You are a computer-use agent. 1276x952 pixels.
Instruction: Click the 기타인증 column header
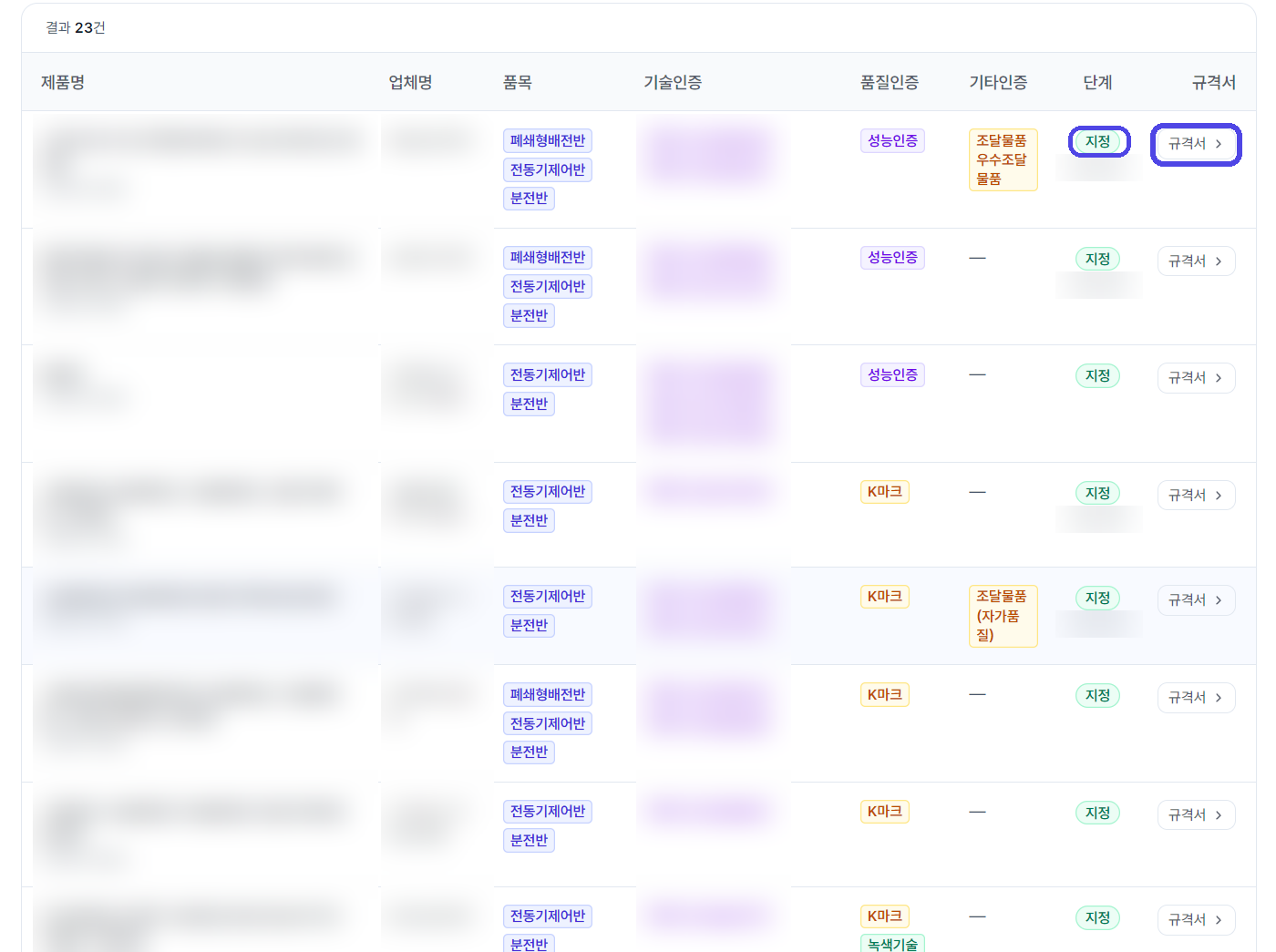(x=998, y=83)
